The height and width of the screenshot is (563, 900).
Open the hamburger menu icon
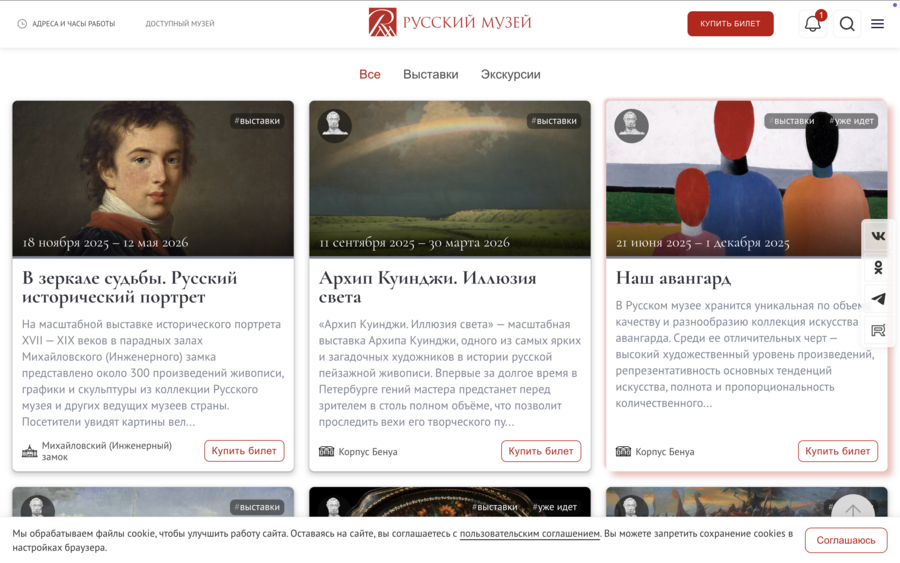tap(877, 24)
